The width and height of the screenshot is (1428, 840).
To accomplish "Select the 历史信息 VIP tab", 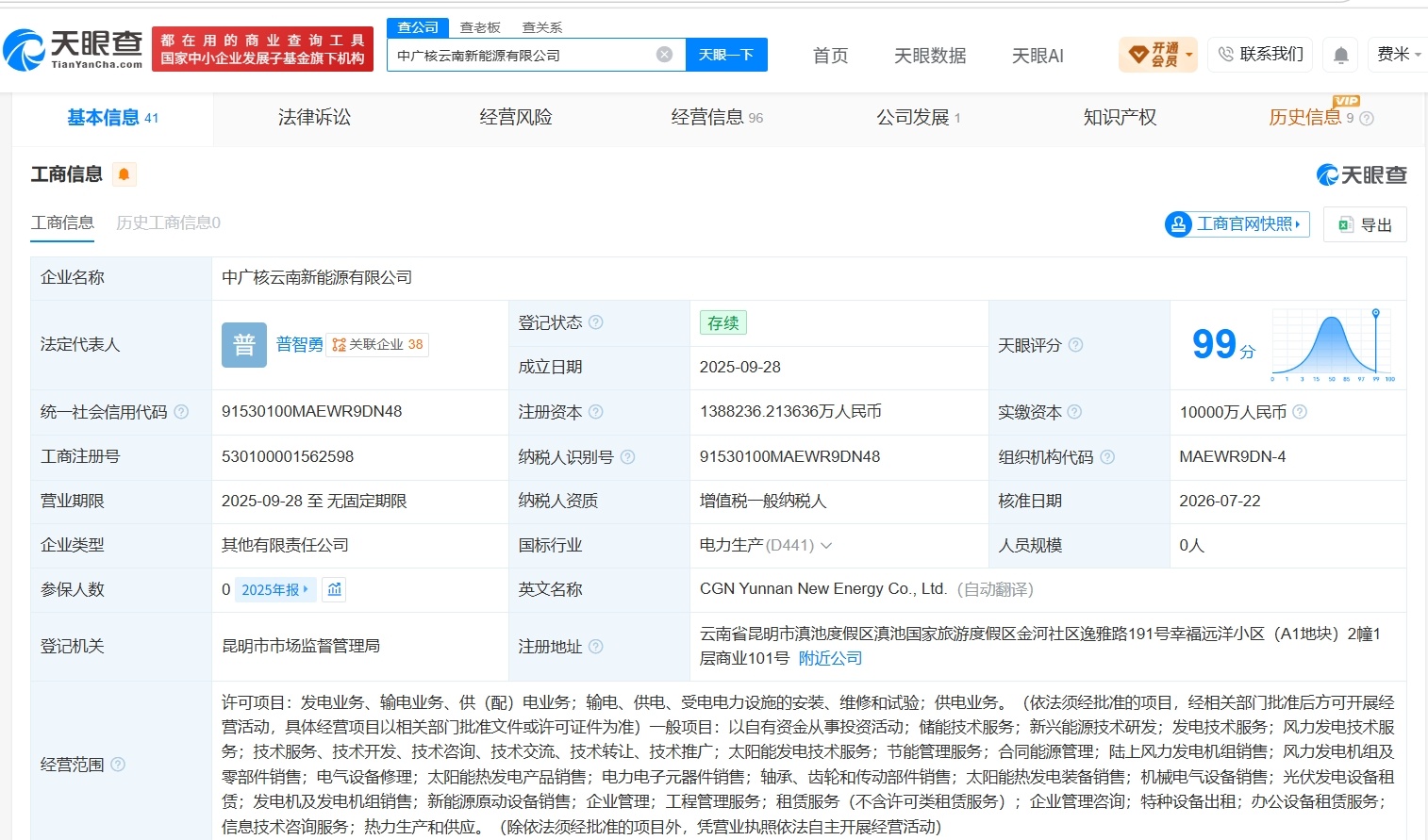I will click(1311, 118).
